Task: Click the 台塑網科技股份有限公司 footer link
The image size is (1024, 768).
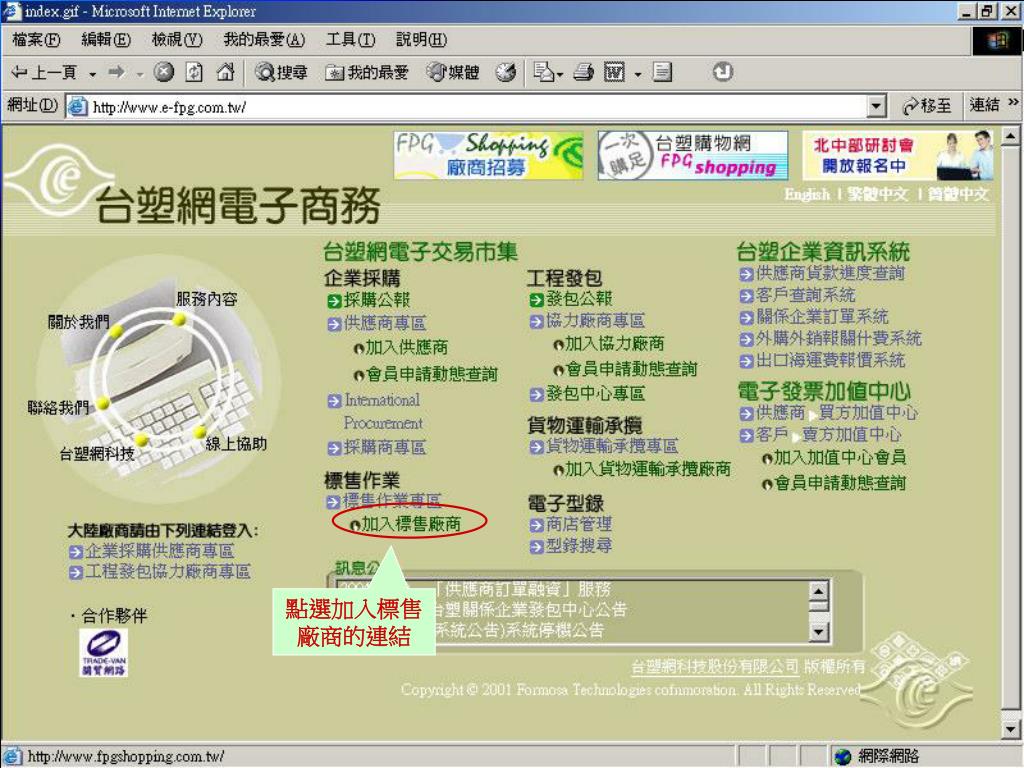Action: [x=714, y=666]
